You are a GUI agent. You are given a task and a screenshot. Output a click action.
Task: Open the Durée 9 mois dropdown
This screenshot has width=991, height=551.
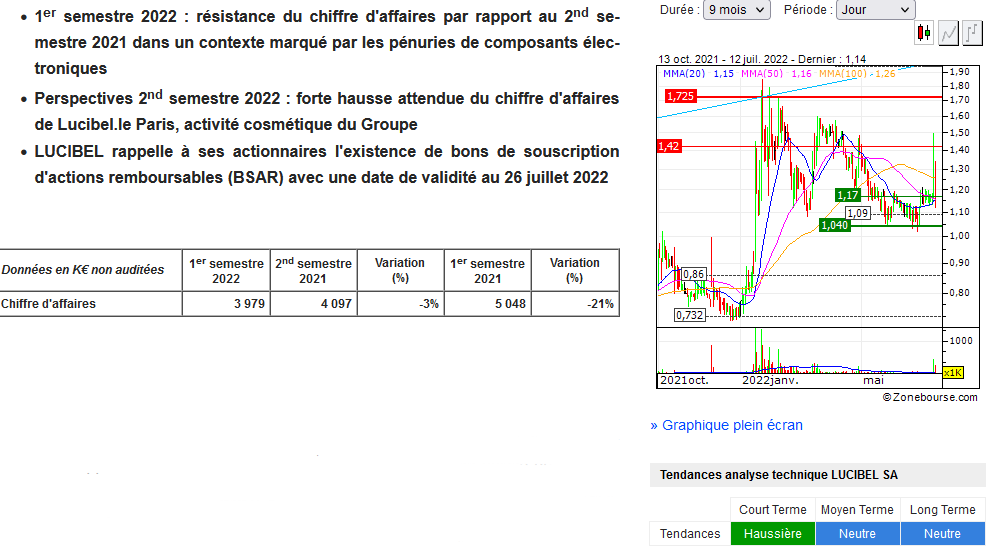click(x=736, y=9)
